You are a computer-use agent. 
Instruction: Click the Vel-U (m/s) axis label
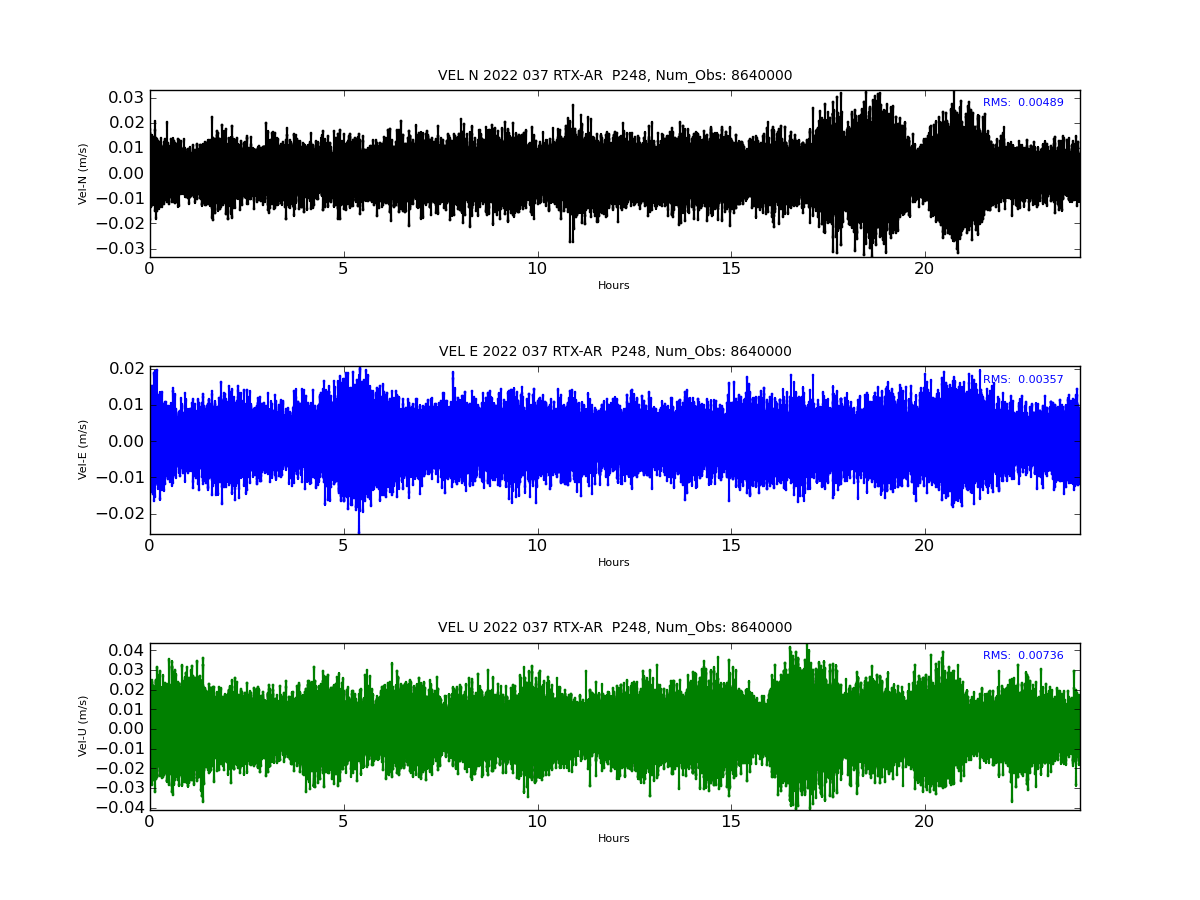click(x=84, y=726)
